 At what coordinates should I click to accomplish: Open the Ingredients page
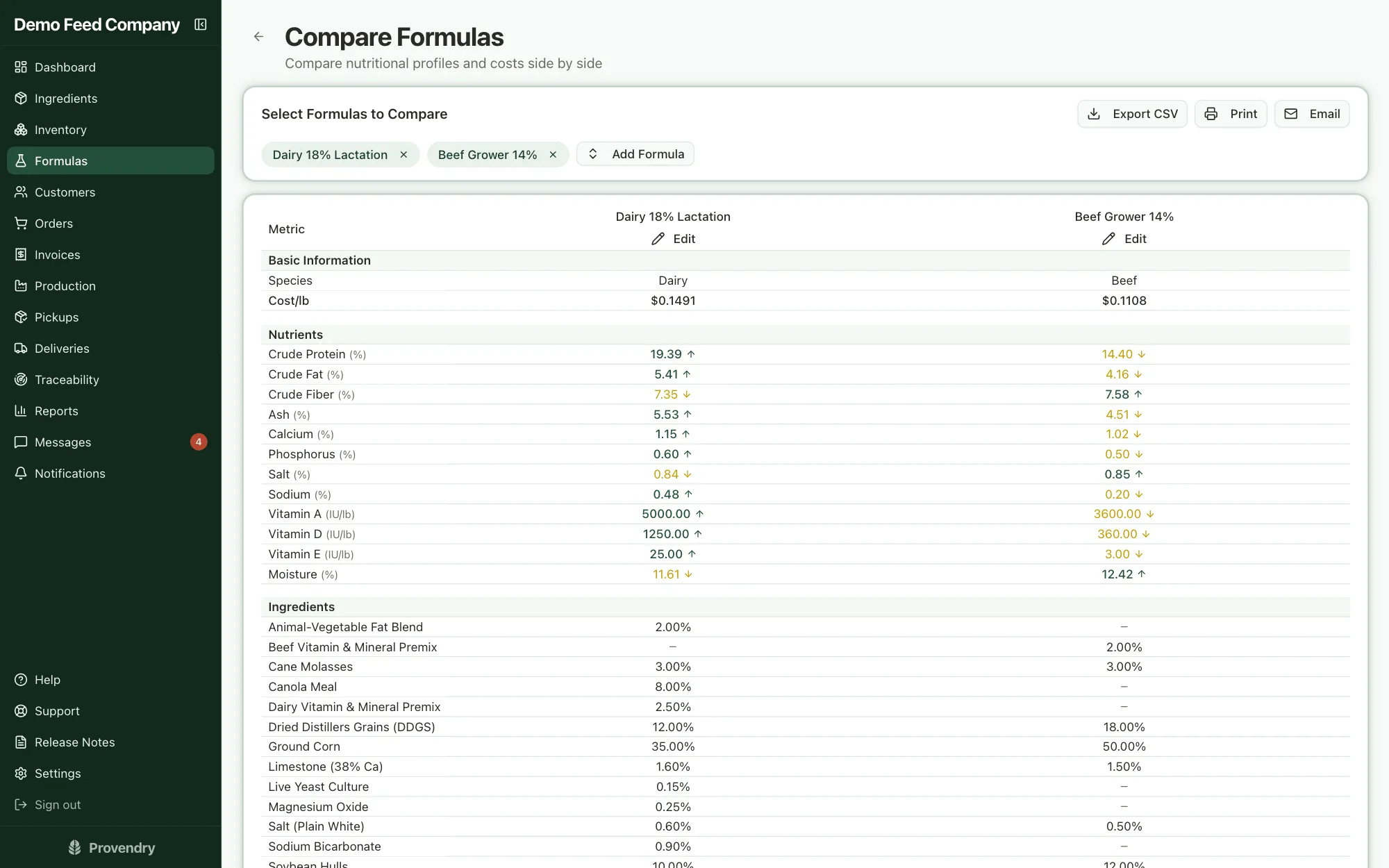110,98
